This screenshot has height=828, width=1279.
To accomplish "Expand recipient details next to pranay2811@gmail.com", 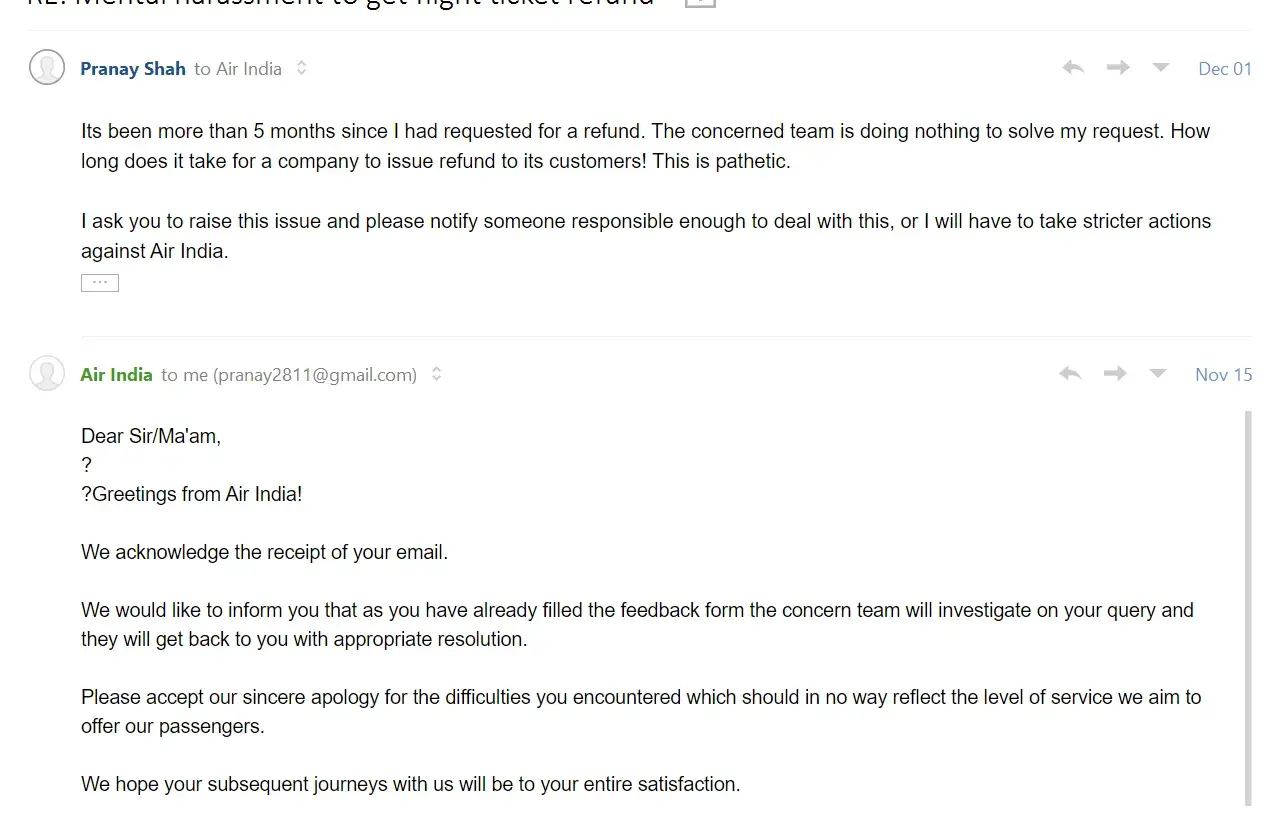I will coord(437,375).
